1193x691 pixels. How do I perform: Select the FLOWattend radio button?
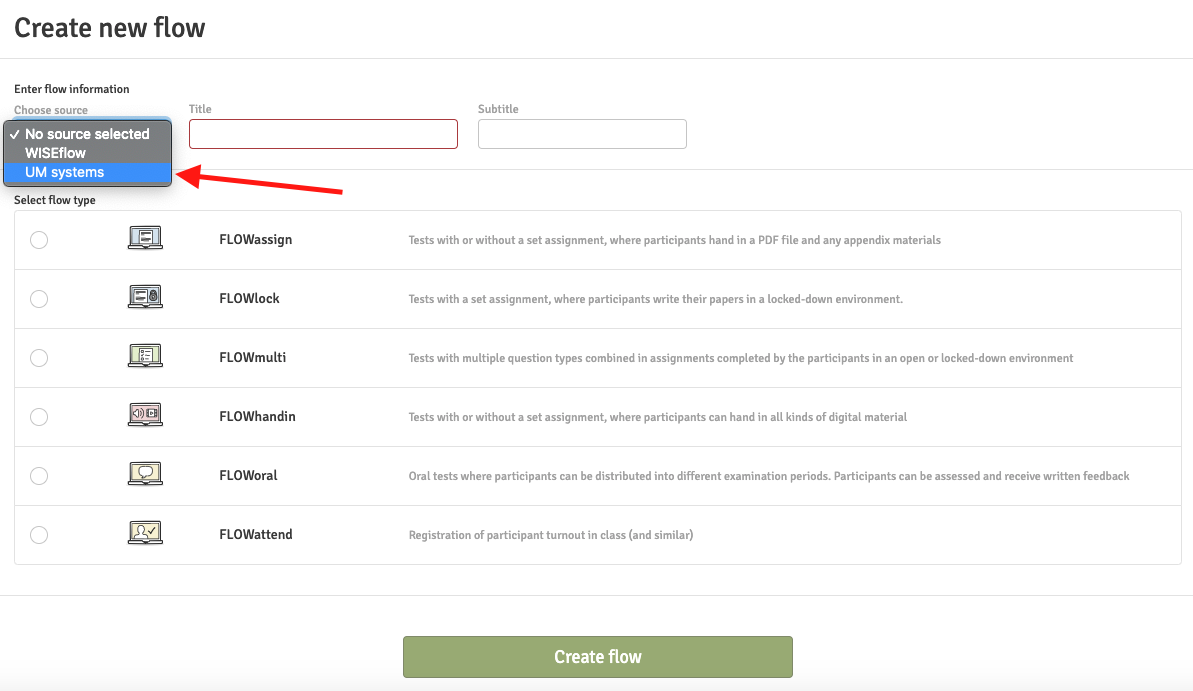click(x=39, y=535)
